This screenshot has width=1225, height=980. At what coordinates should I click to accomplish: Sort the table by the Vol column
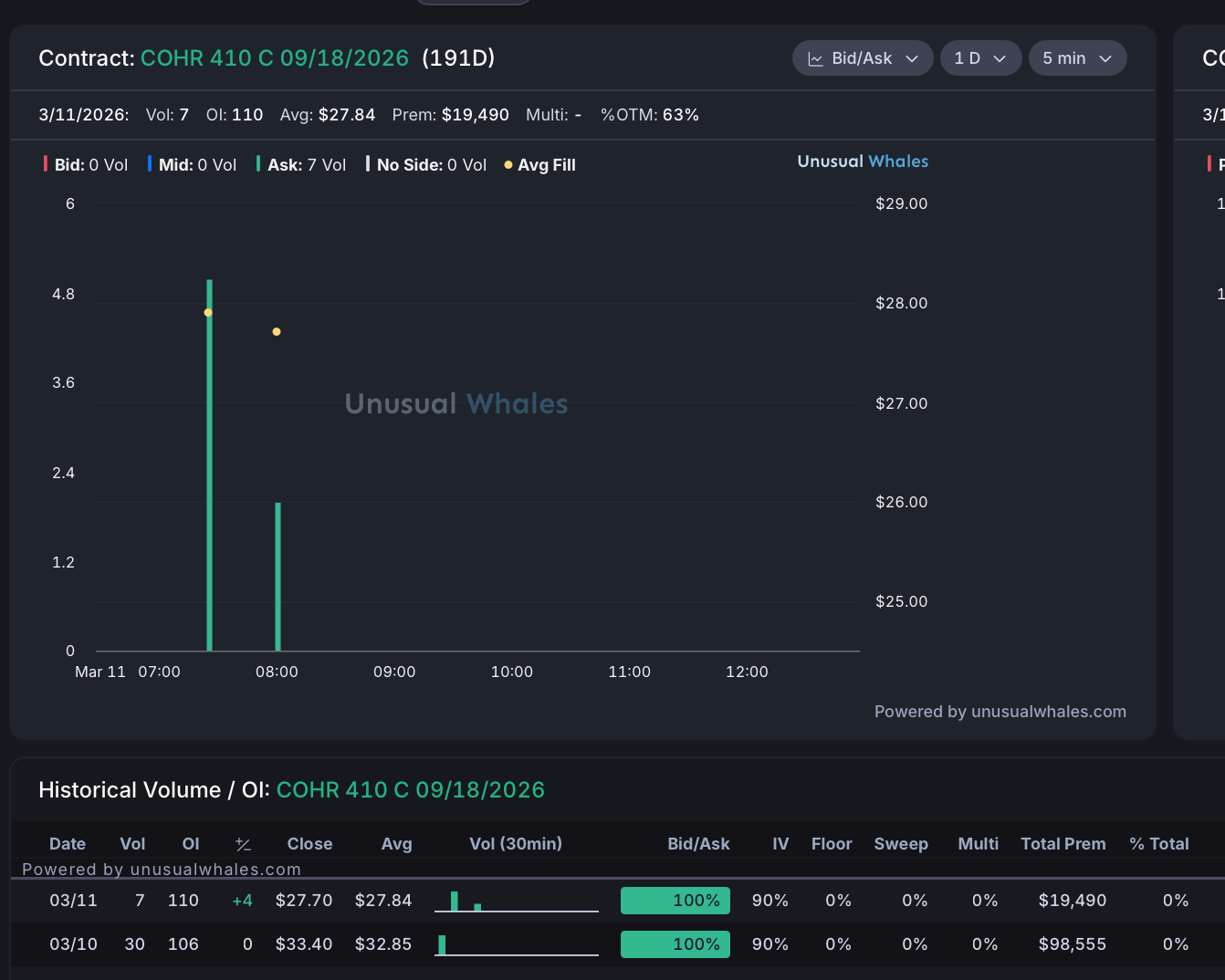(132, 844)
